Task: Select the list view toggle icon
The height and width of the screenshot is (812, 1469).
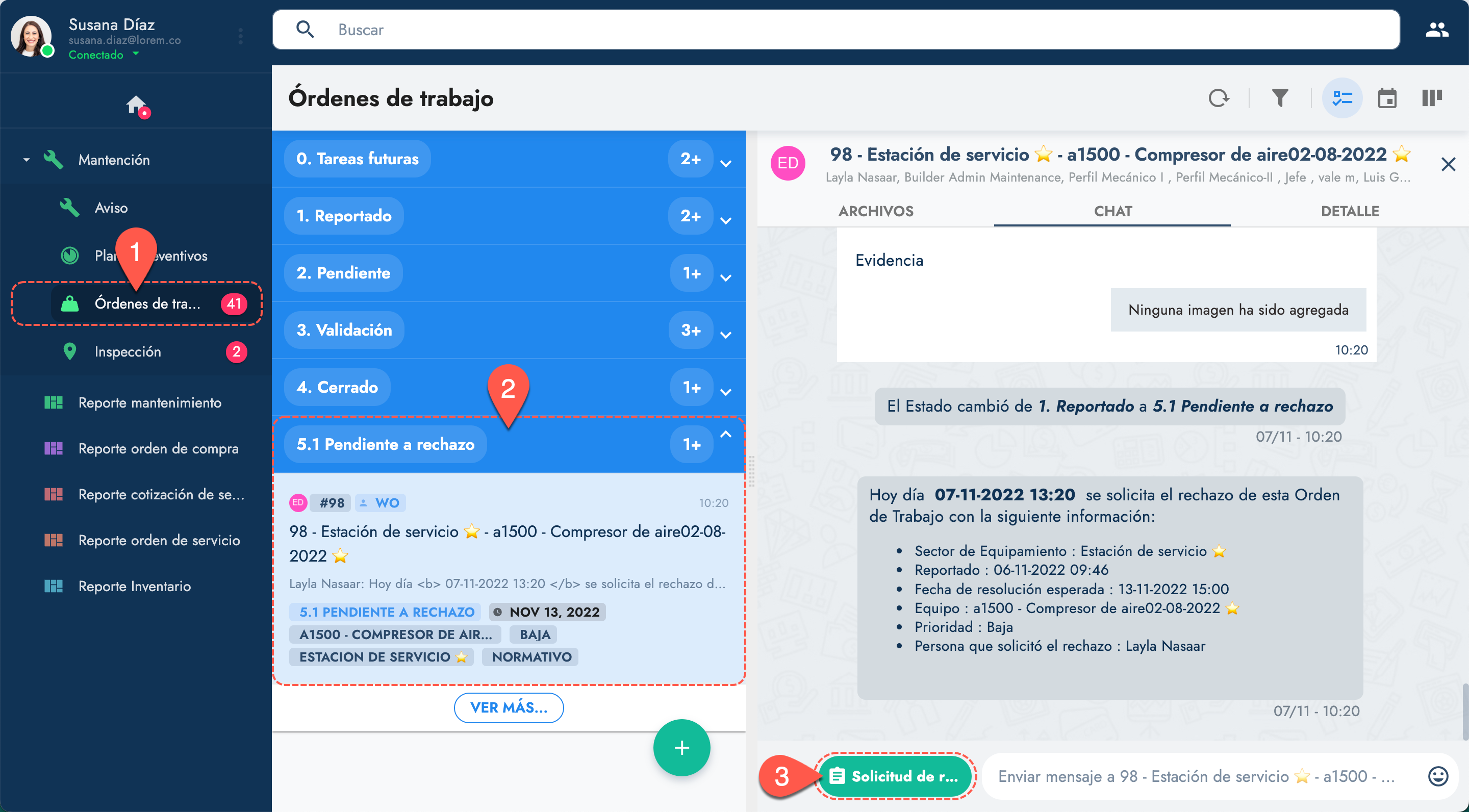Action: coord(1343,98)
